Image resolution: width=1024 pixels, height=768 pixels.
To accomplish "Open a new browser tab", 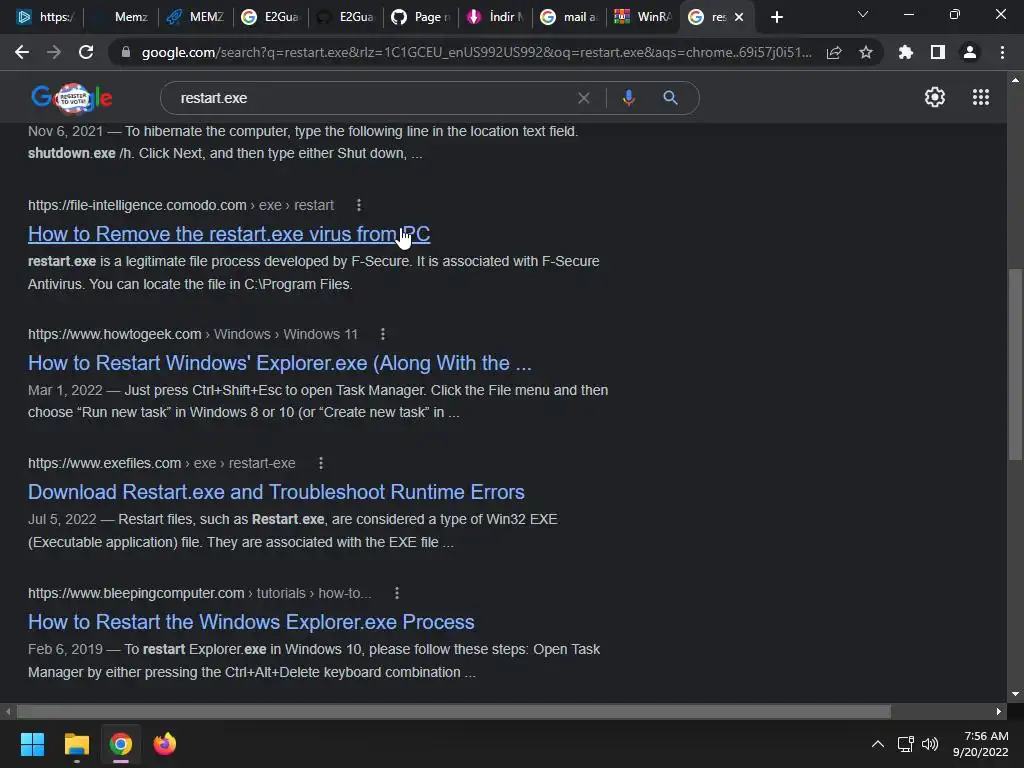I will (776, 17).
